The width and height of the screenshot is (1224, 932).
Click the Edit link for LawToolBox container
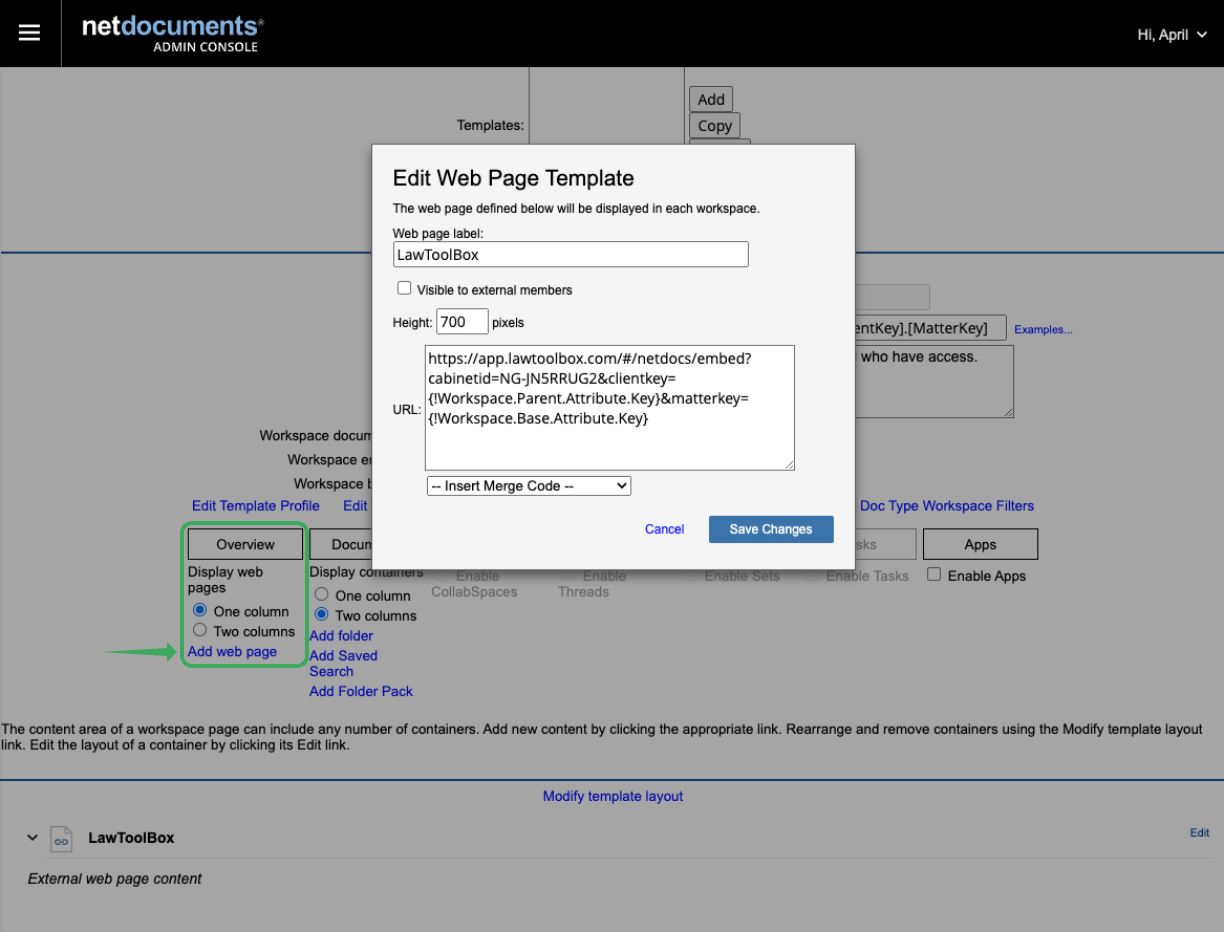coord(1199,832)
